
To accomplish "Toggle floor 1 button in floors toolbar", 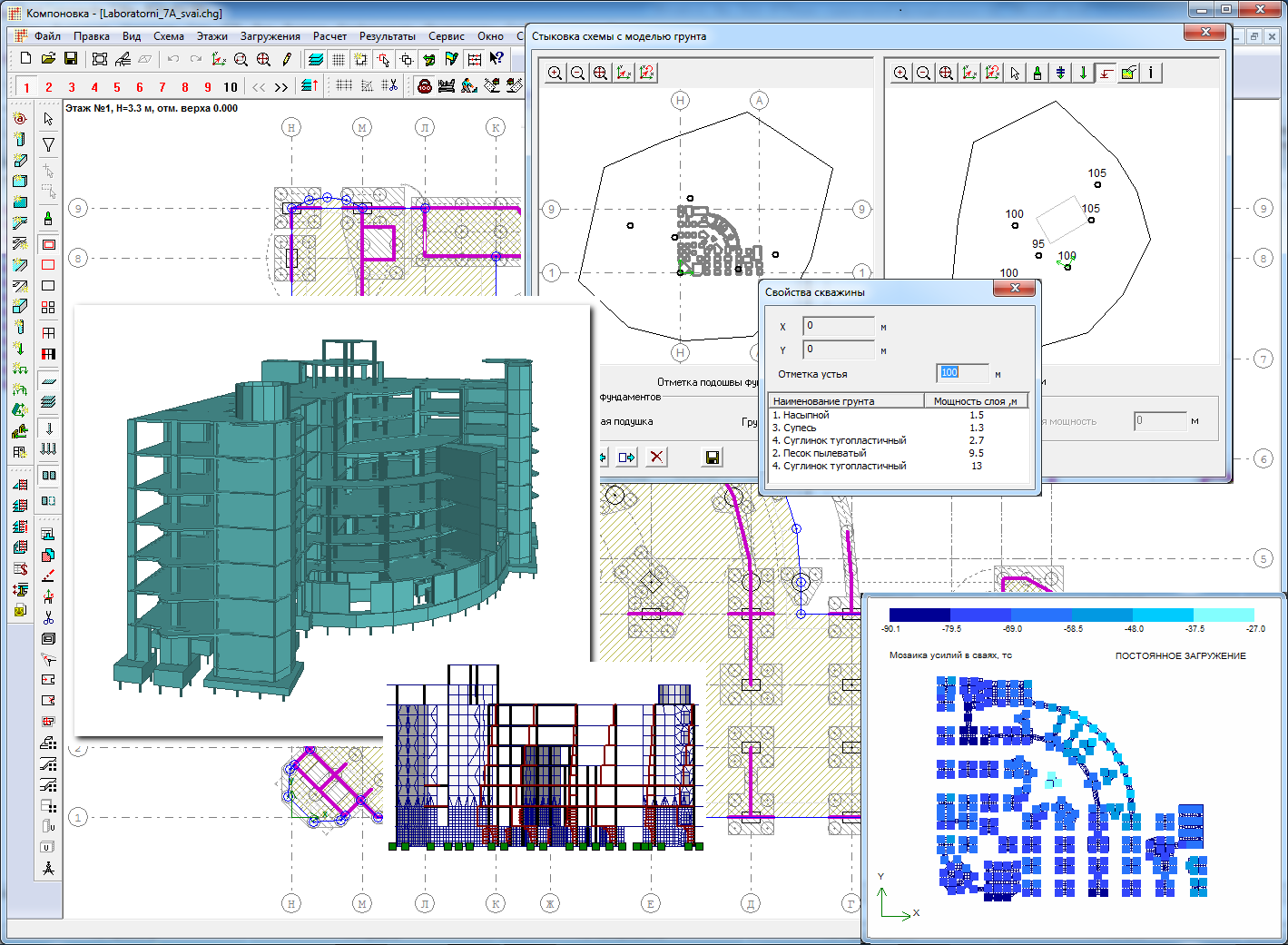I will click(x=26, y=87).
